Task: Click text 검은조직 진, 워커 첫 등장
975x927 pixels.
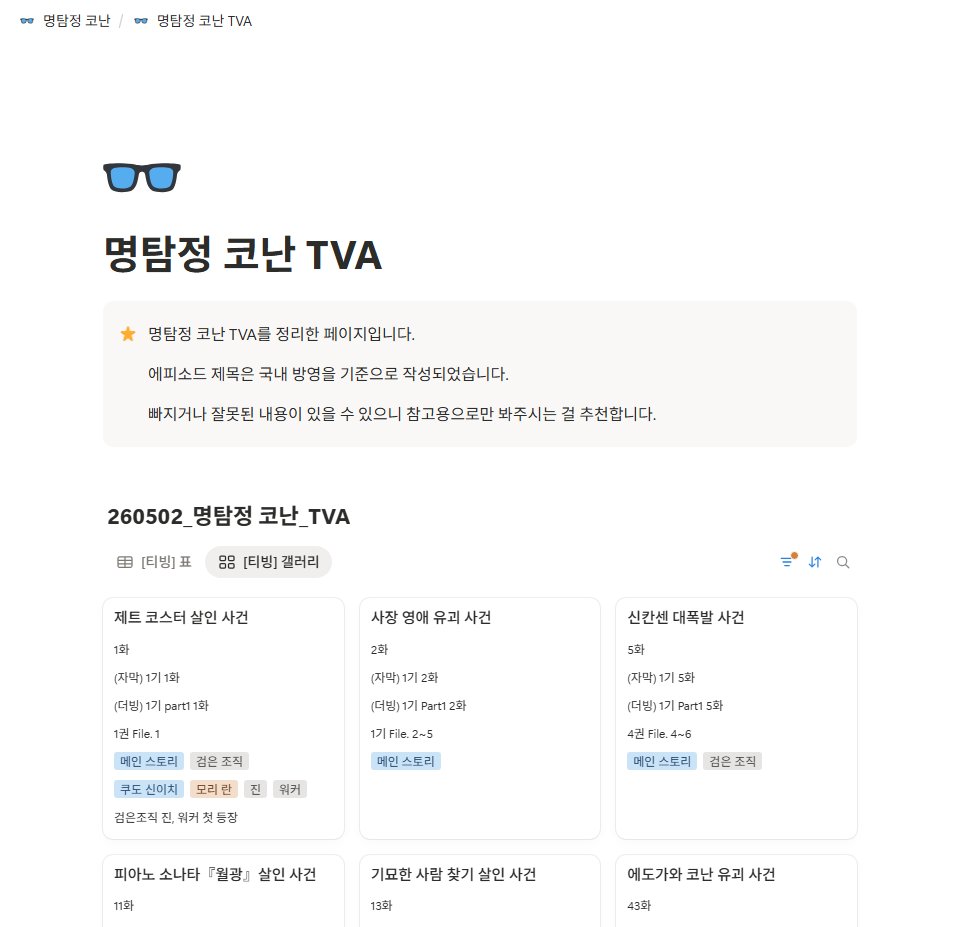Action: click(x=175, y=817)
